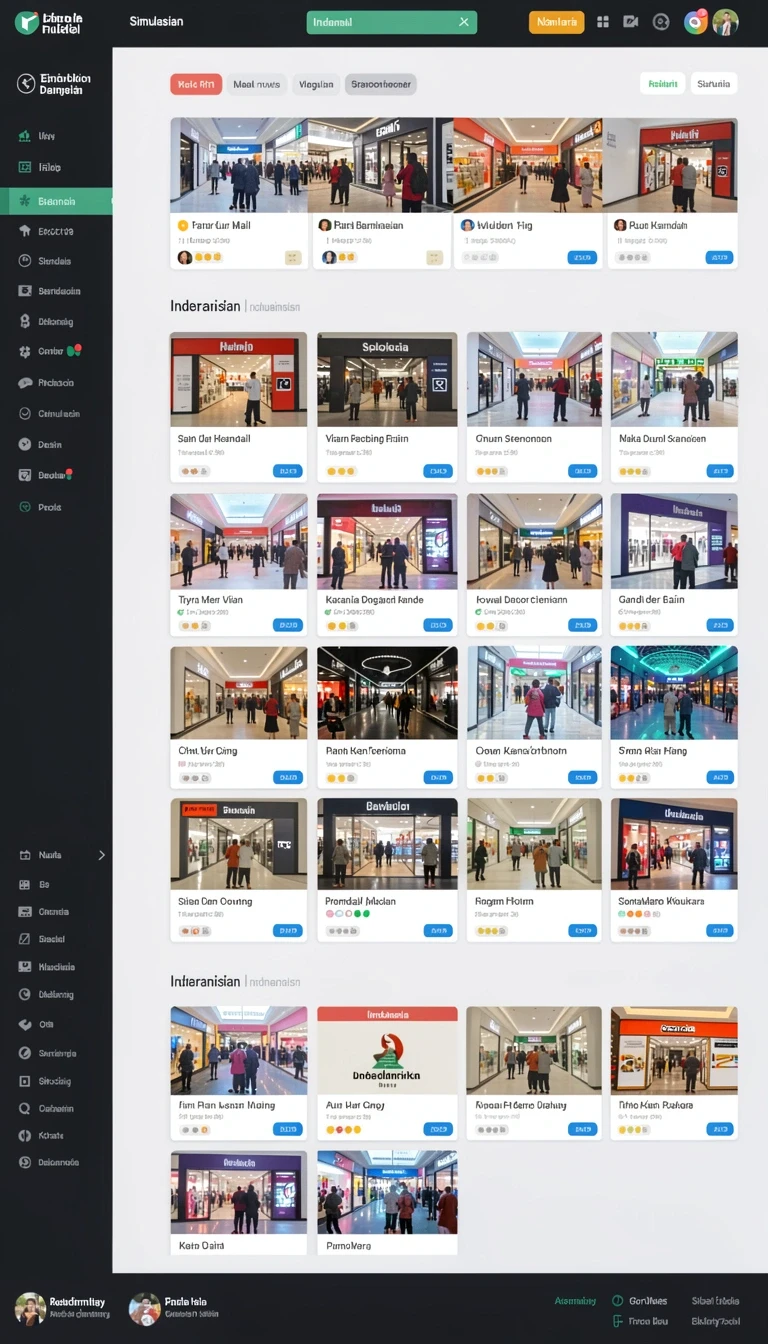Click the slashed square icon next to Sraciel
768x1344 pixels.
pos(25,939)
